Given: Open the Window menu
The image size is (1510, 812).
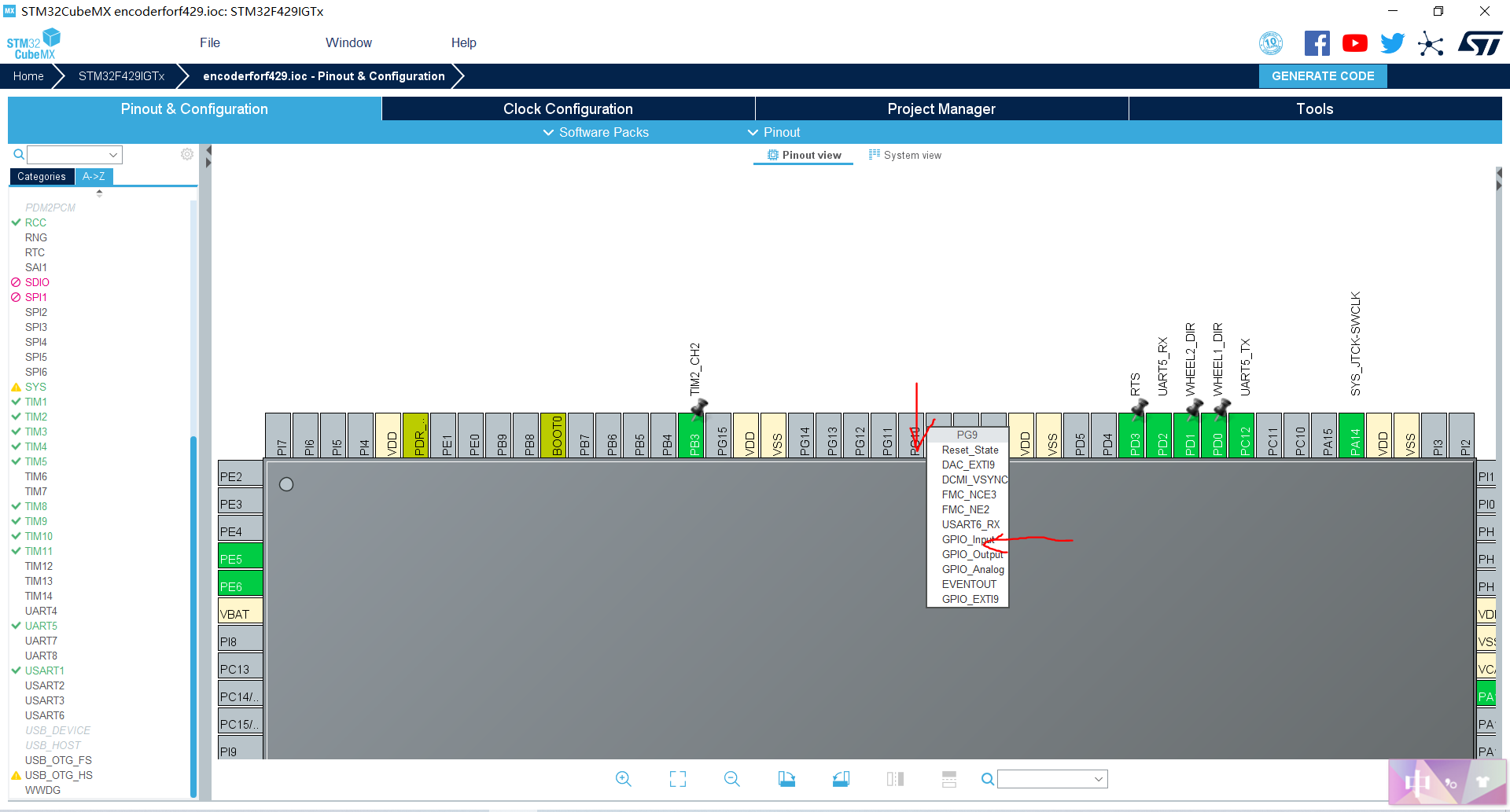Looking at the screenshot, I should point(348,42).
